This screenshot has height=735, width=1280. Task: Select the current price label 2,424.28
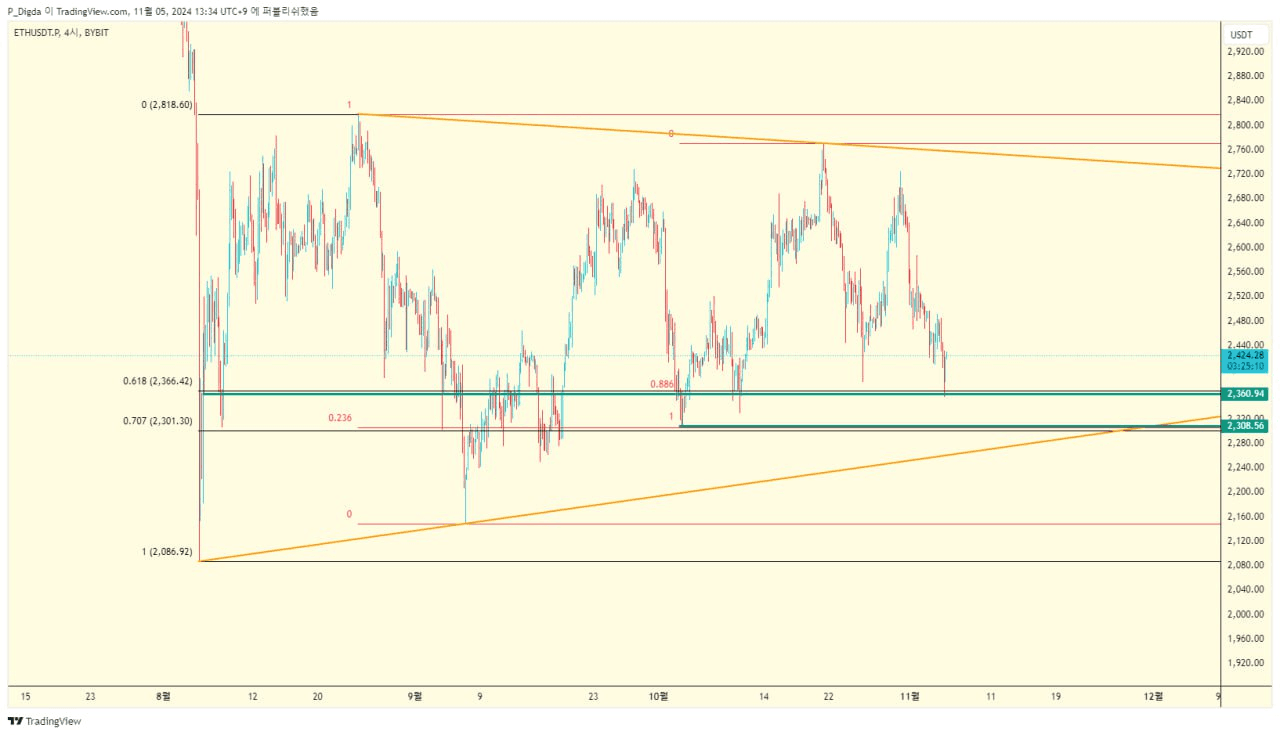coord(1246,355)
